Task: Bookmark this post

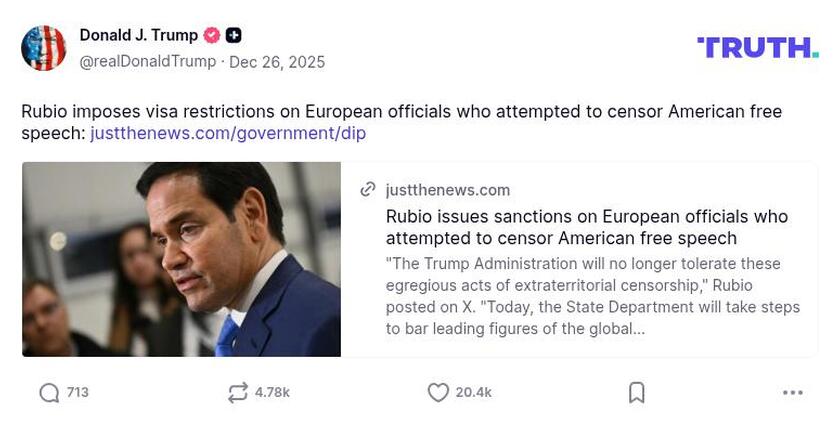Action: [636, 393]
